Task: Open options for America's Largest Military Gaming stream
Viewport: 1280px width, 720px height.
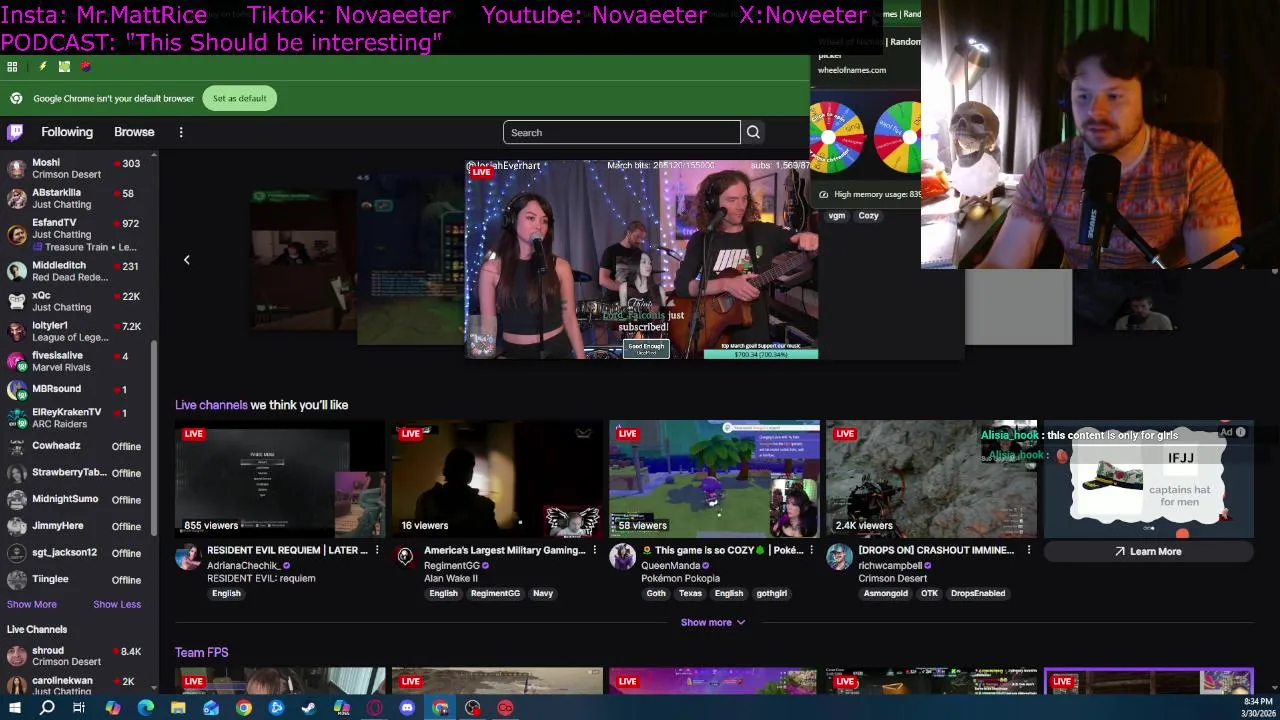Action: point(594,550)
